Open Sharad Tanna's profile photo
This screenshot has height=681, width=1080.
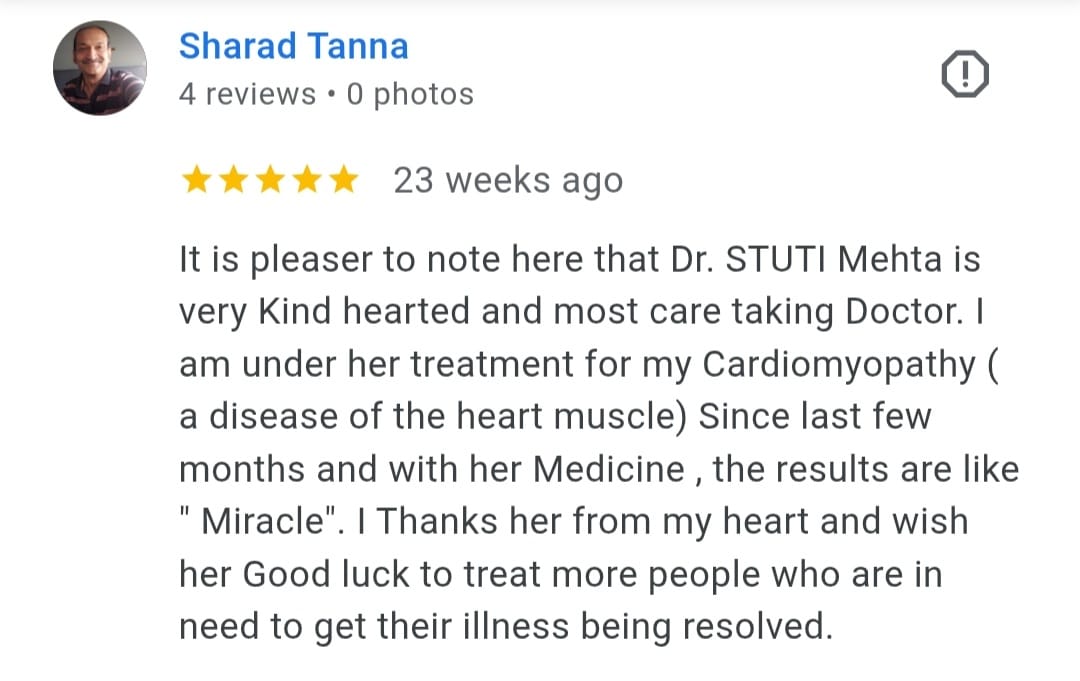pyautogui.click(x=100, y=69)
